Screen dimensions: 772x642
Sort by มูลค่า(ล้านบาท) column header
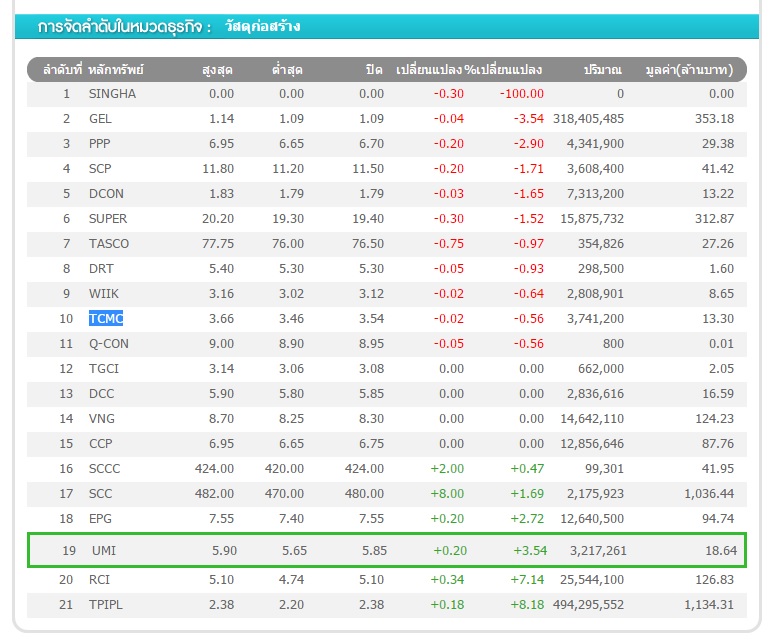(x=689, y=70)
